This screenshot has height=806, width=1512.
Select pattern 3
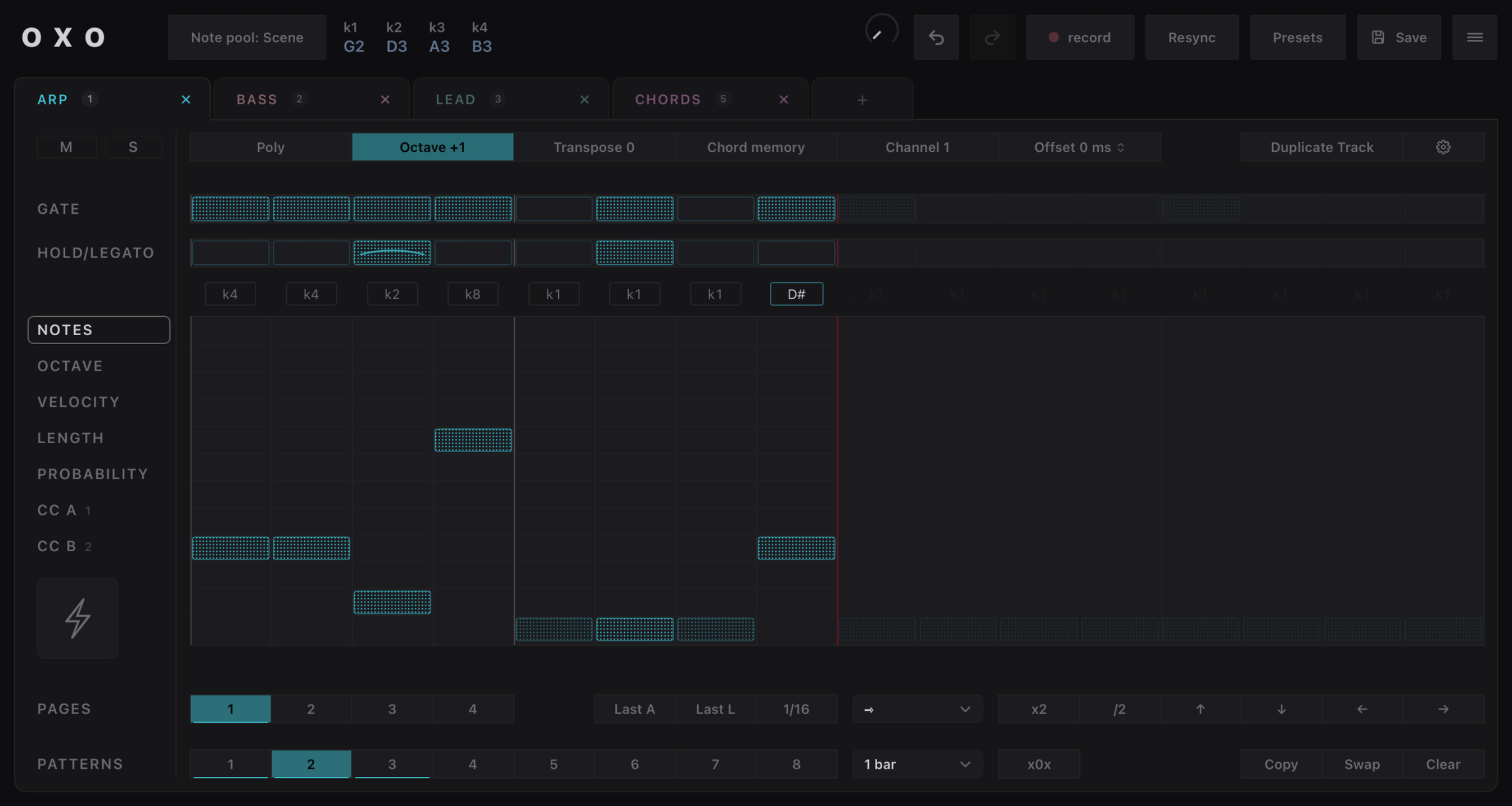pyautogui.click(x=392, y=764)
